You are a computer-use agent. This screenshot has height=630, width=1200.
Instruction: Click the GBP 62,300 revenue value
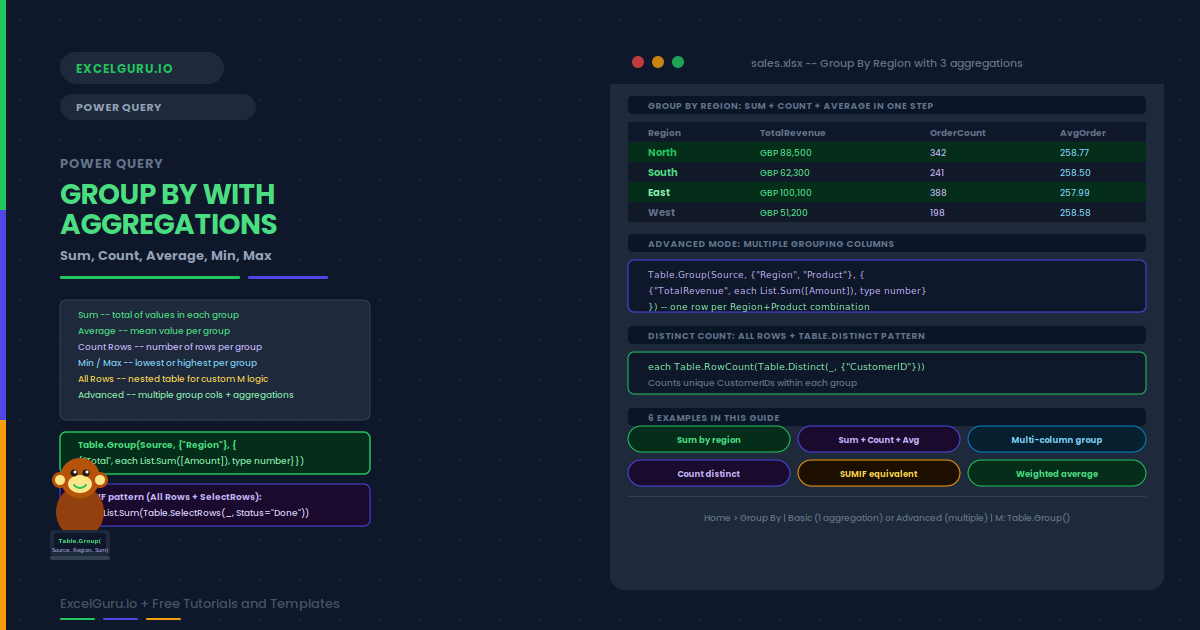point(785,172)
